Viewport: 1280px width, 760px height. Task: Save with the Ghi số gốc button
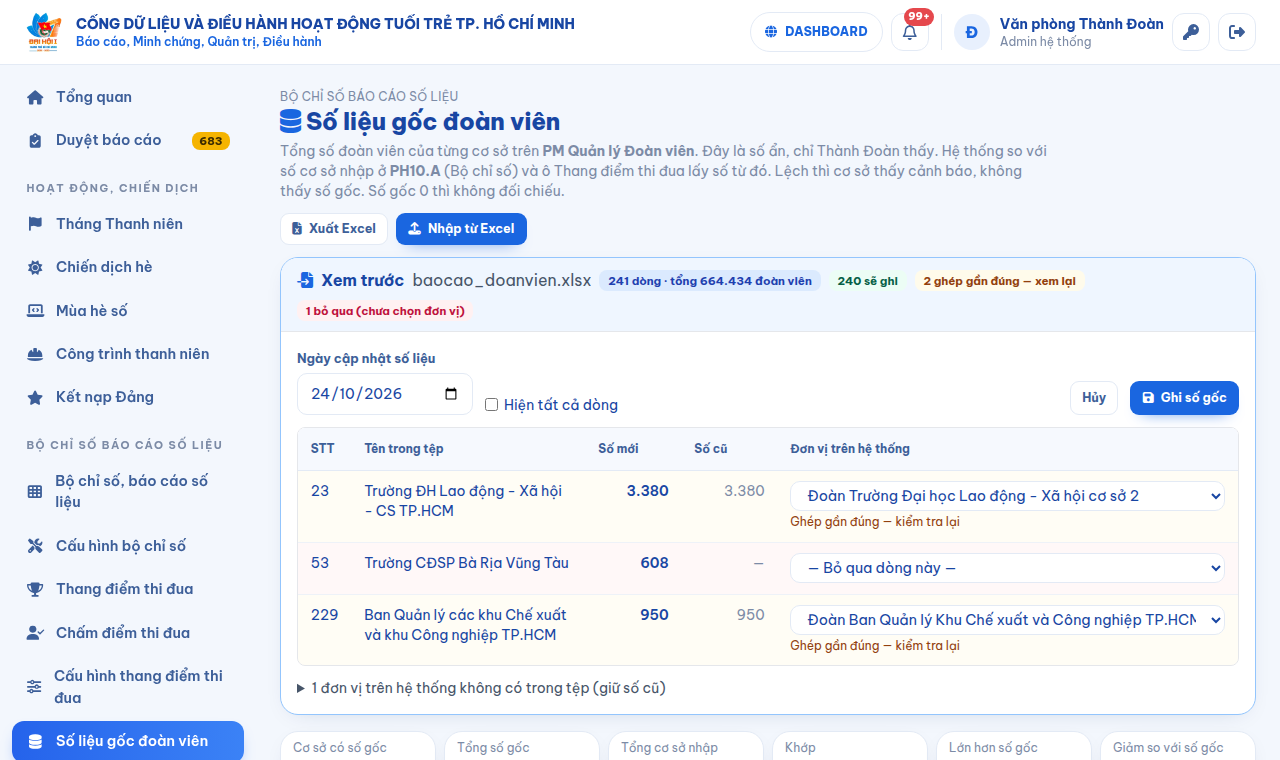point(1184,398)
